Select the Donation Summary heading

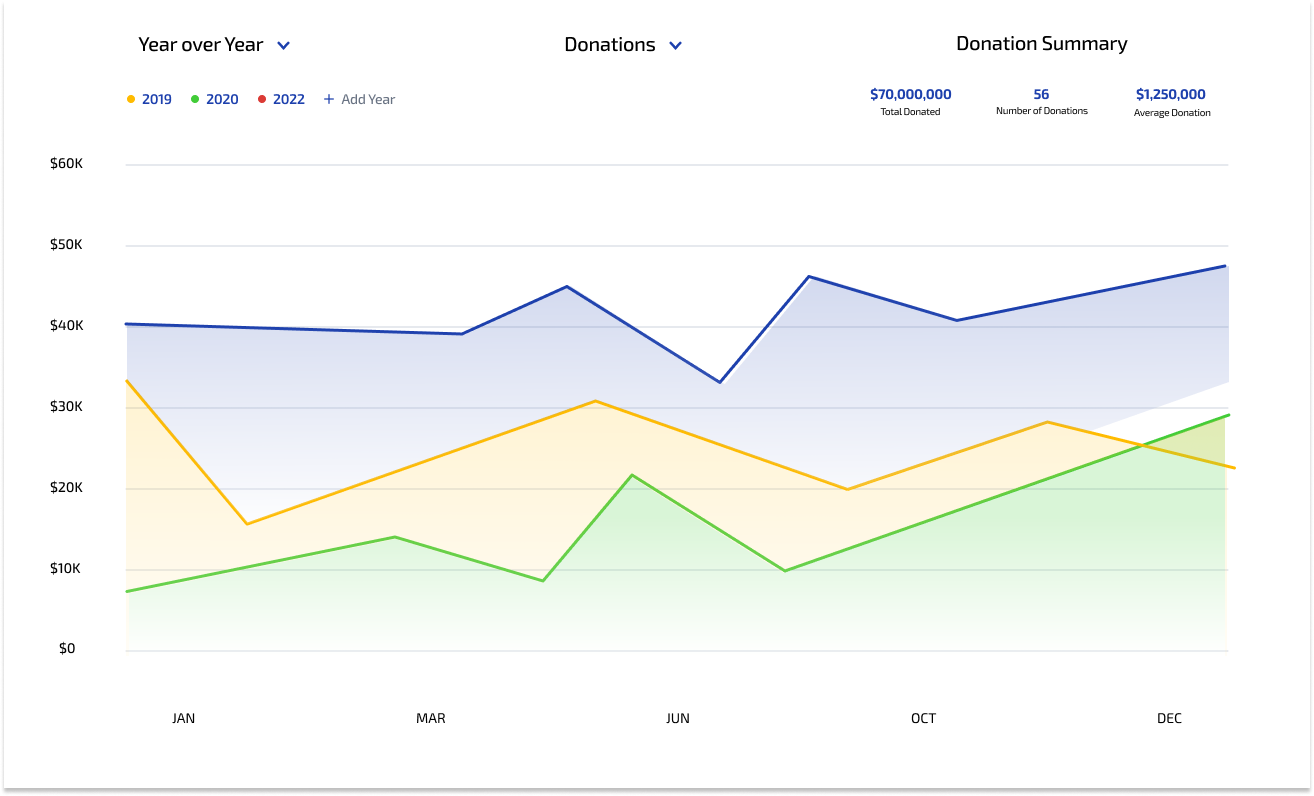click(x=1042, y=44)
